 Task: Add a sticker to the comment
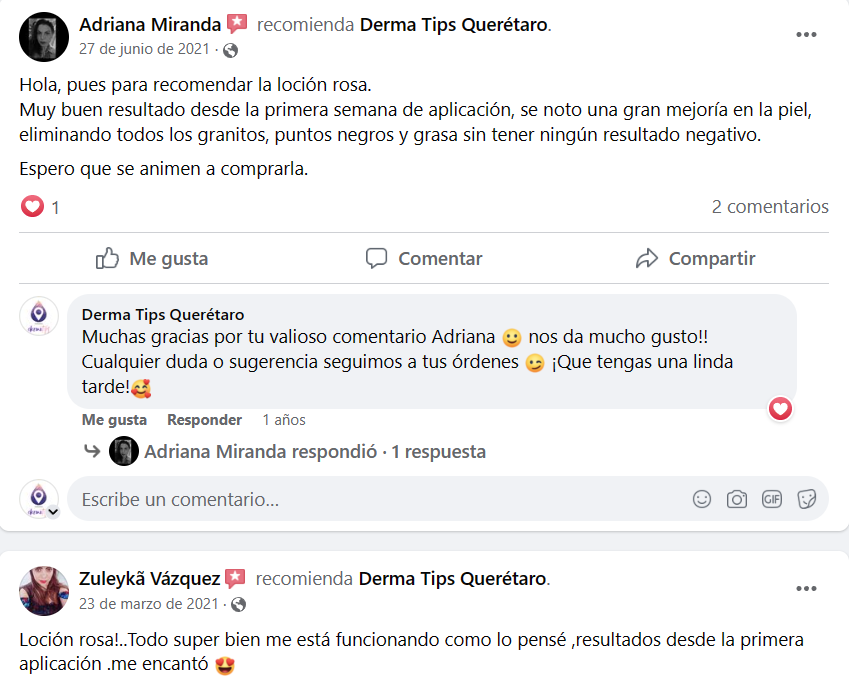point(806,499)
